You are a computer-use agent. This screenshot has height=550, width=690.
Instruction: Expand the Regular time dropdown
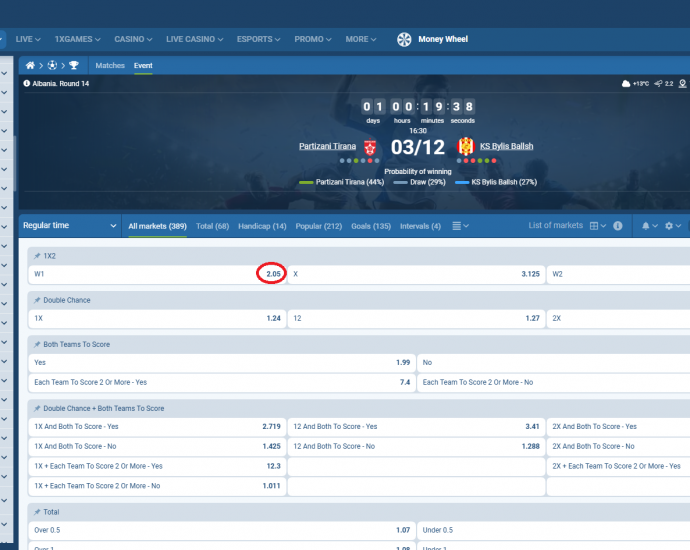[70, 225]
